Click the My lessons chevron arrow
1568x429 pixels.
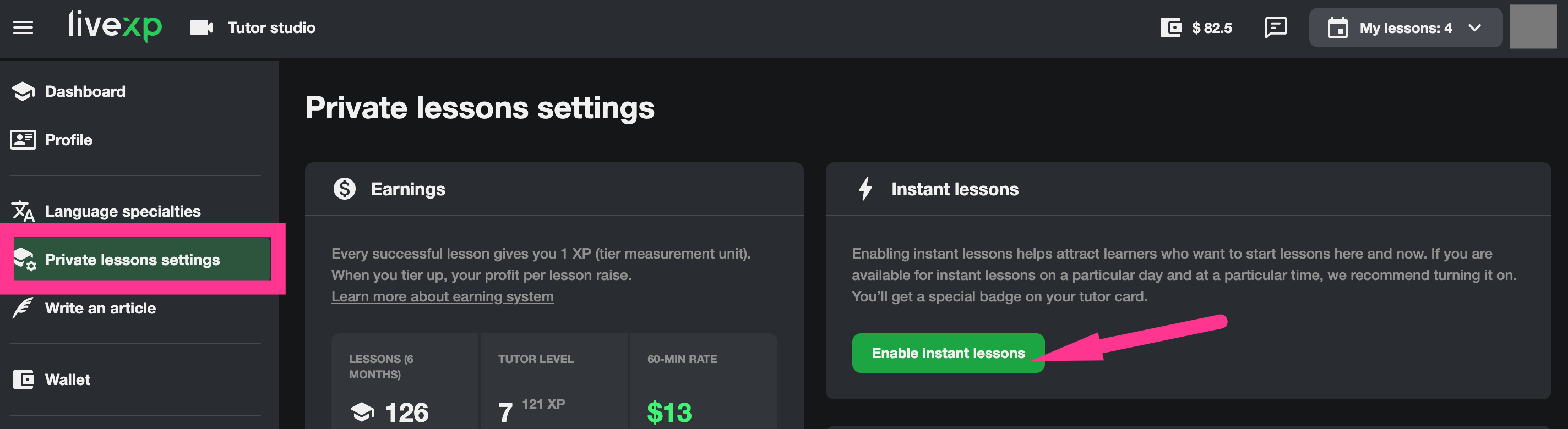(x=1474, y=29)
